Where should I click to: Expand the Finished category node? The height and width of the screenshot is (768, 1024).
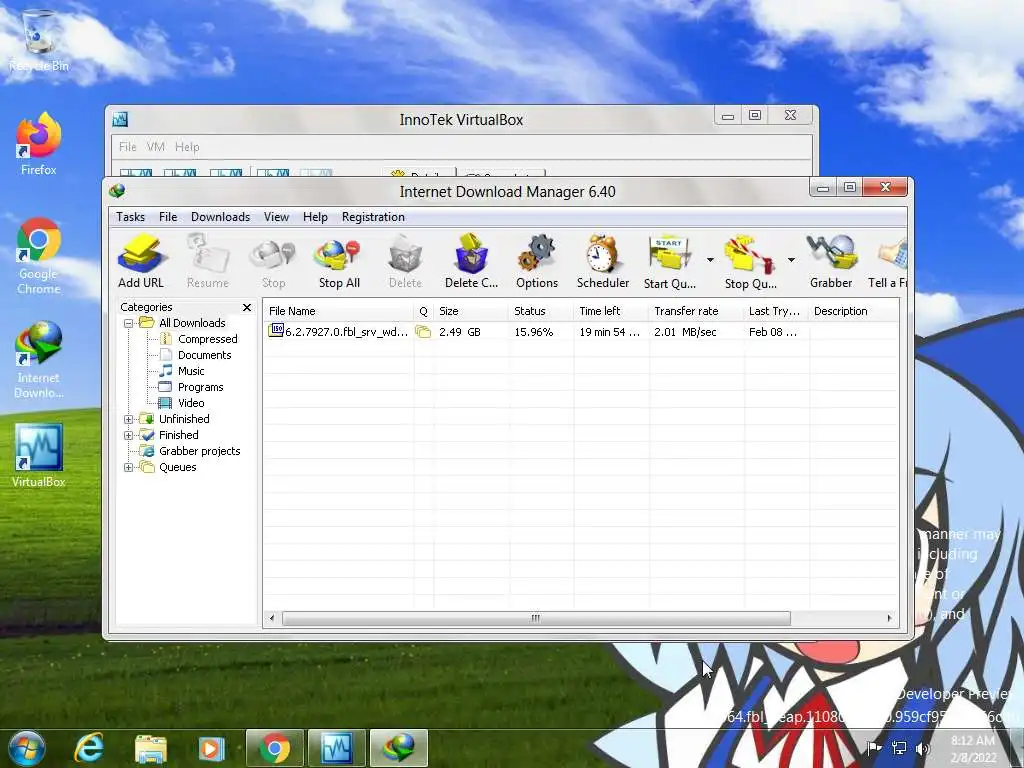click(129, 436)
